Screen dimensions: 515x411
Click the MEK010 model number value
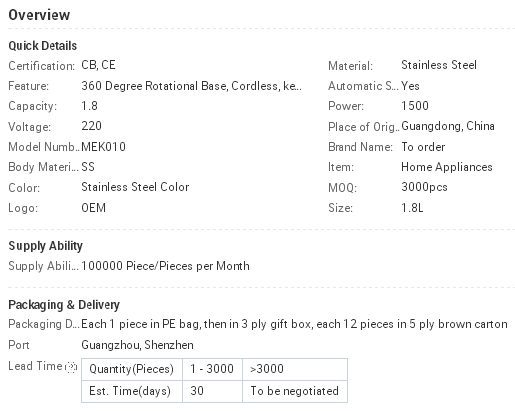click(x=103, y=147)
